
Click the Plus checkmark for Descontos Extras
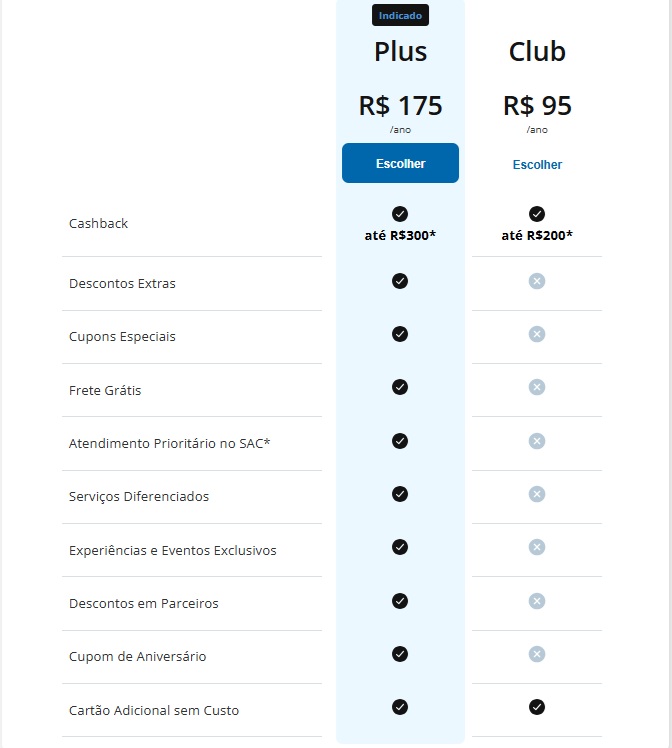[x=400, y=281]
